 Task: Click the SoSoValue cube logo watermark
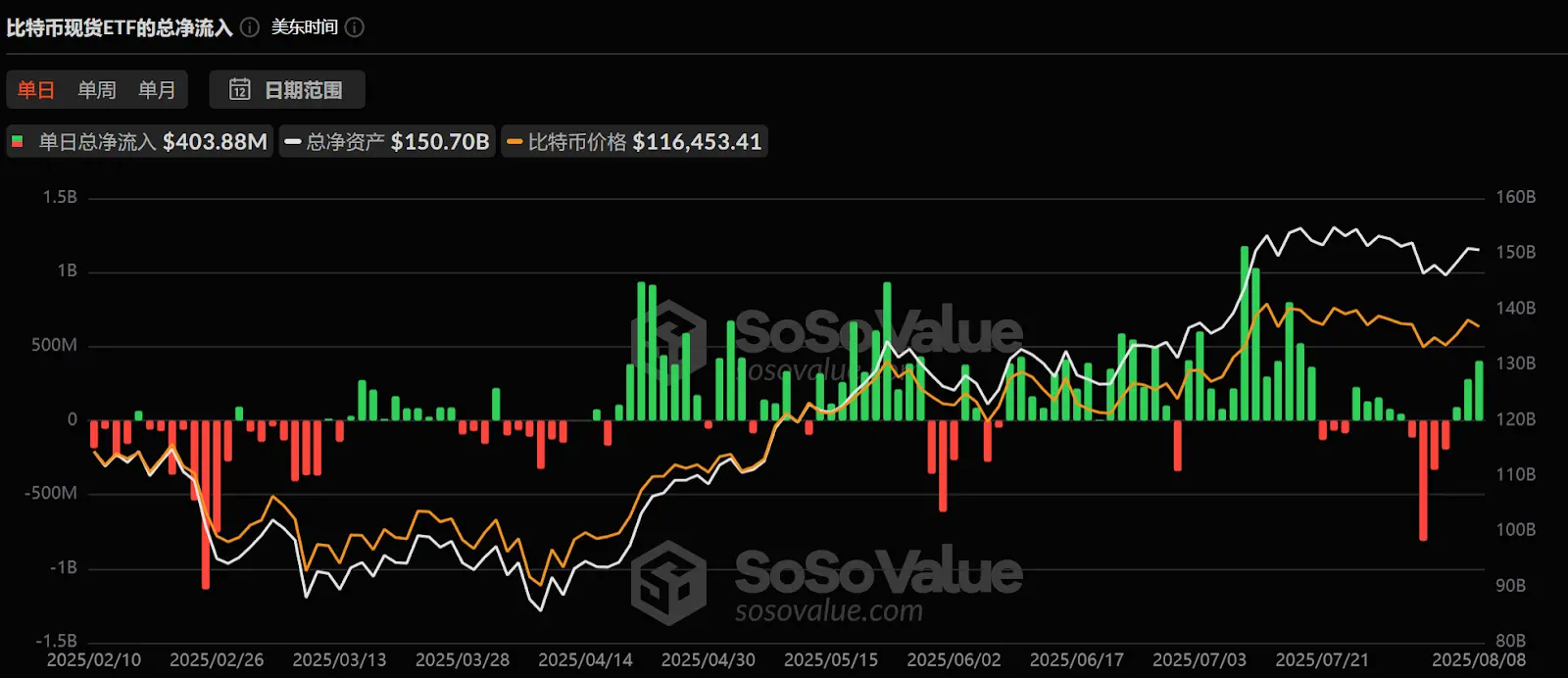pyautogui.click(x=668, y=581)
